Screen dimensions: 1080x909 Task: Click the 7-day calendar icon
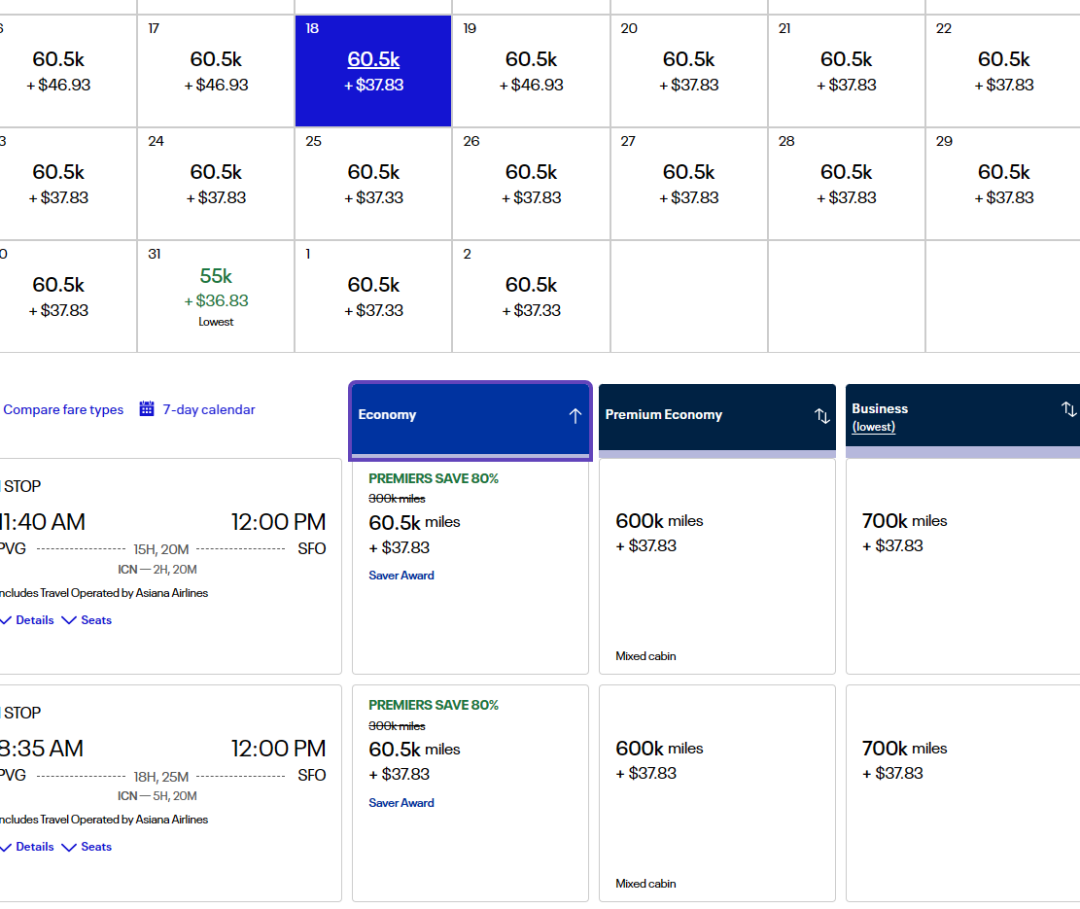click(x=147, y=409)
